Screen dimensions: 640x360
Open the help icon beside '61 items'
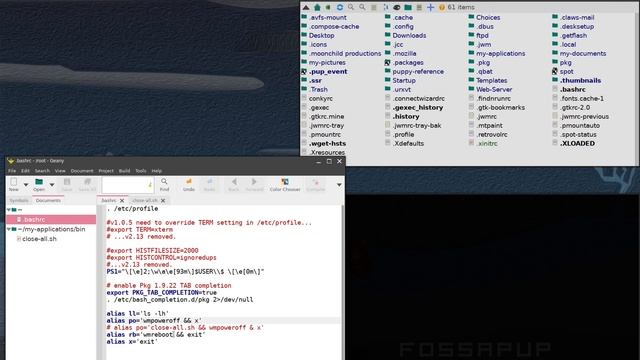click(x=442, y=7)
